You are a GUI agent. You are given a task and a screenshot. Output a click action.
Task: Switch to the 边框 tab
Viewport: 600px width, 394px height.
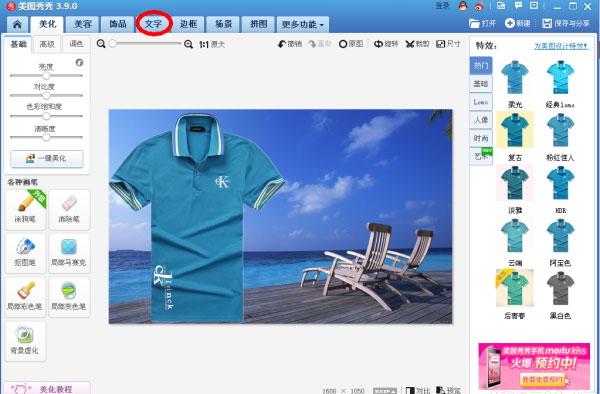188,24
